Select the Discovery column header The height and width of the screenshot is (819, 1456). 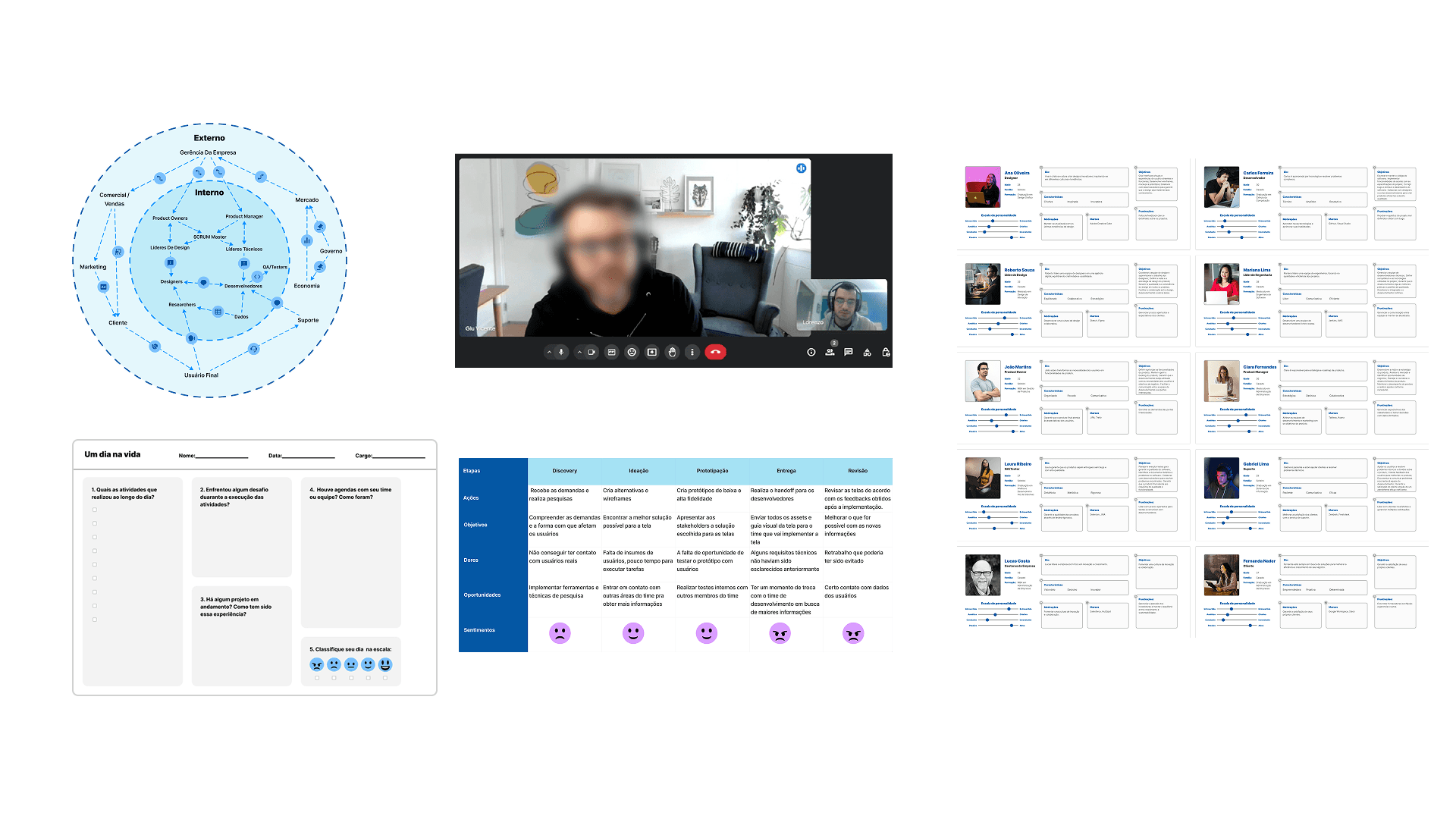click(x=564, y=471)
